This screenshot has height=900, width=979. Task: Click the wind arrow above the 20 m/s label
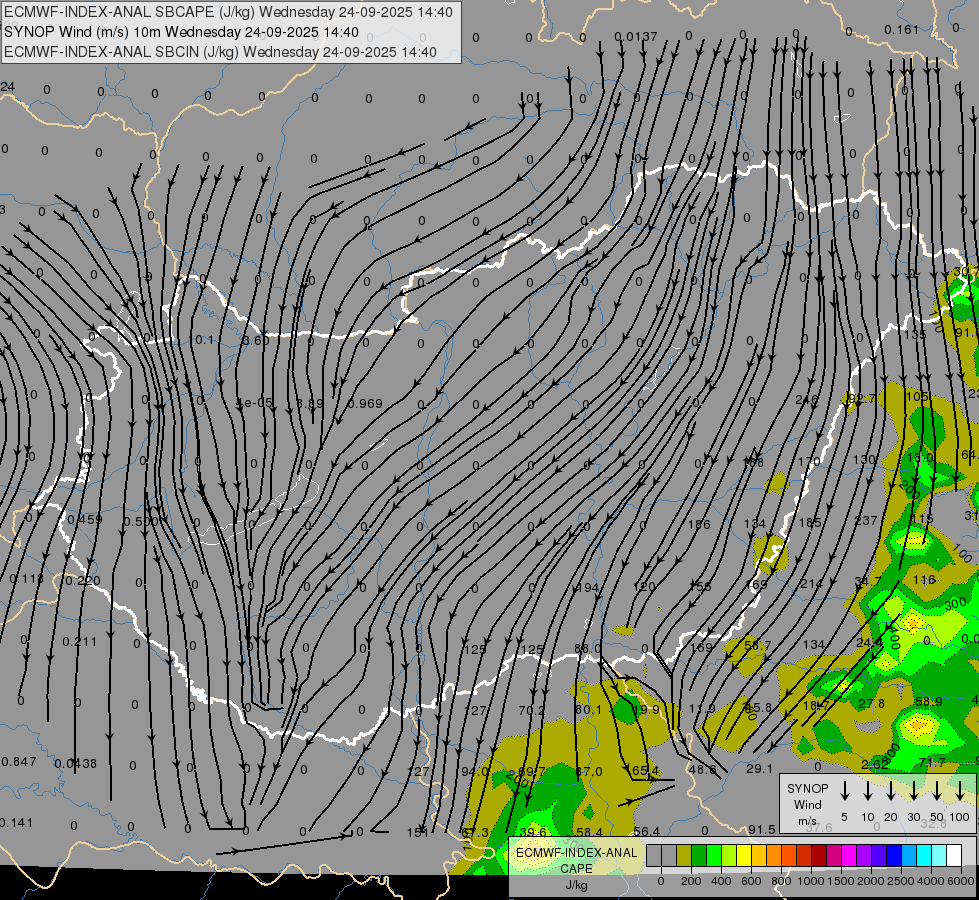(x=890, y=791)
